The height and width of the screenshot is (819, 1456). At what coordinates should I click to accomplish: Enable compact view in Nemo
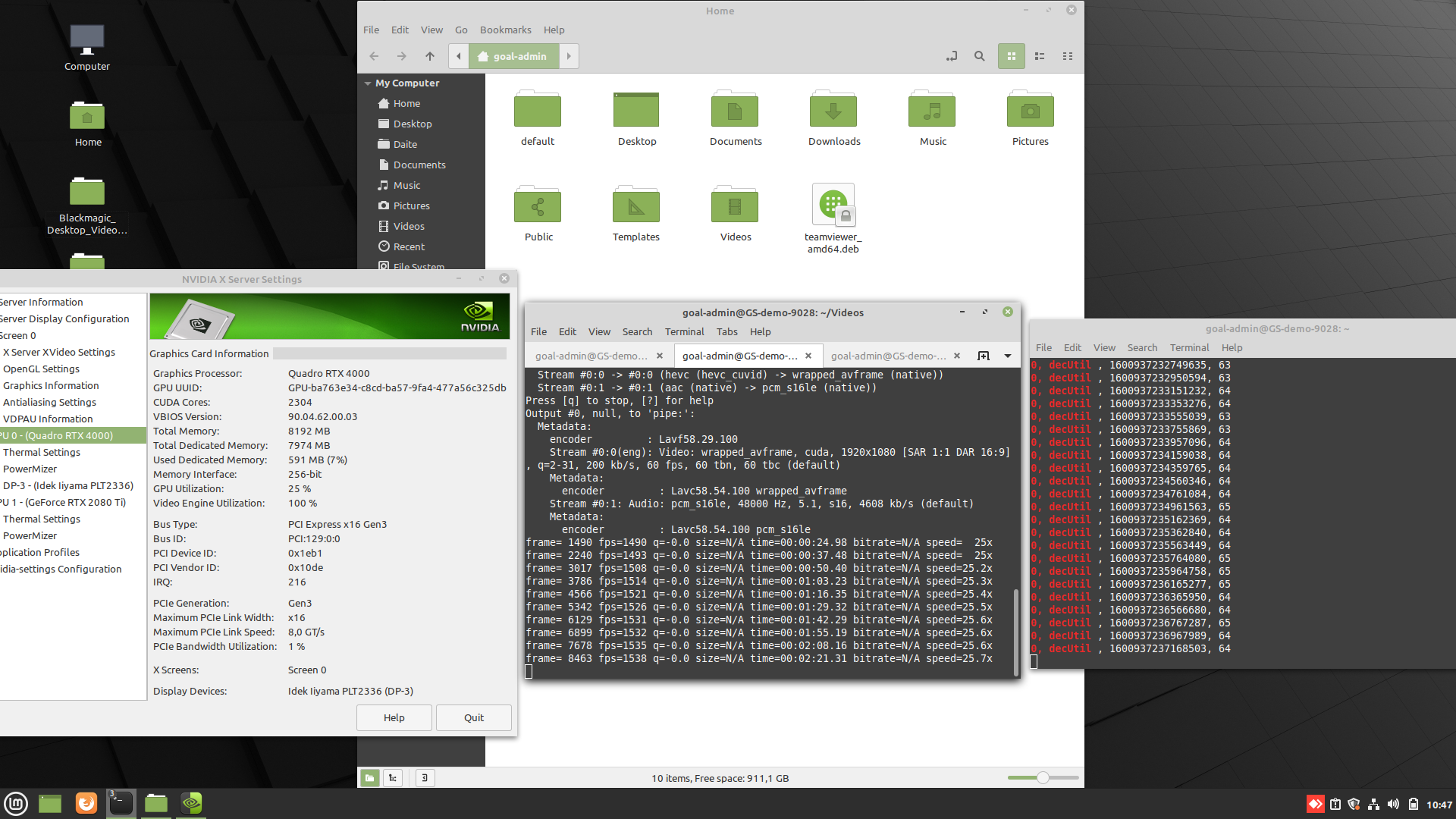(x=1068, y=55)
